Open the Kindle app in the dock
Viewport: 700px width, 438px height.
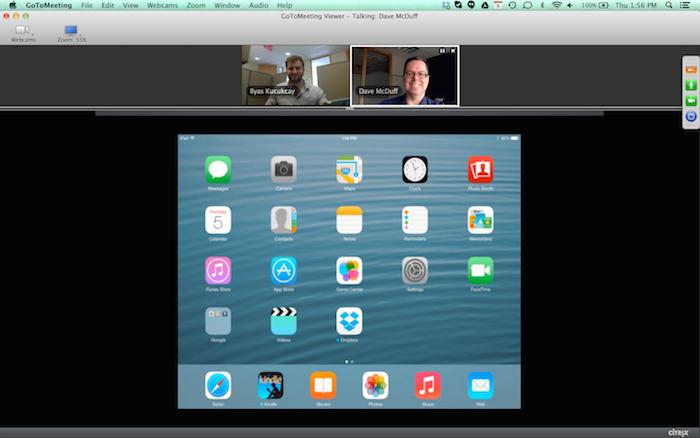[270, 384]
